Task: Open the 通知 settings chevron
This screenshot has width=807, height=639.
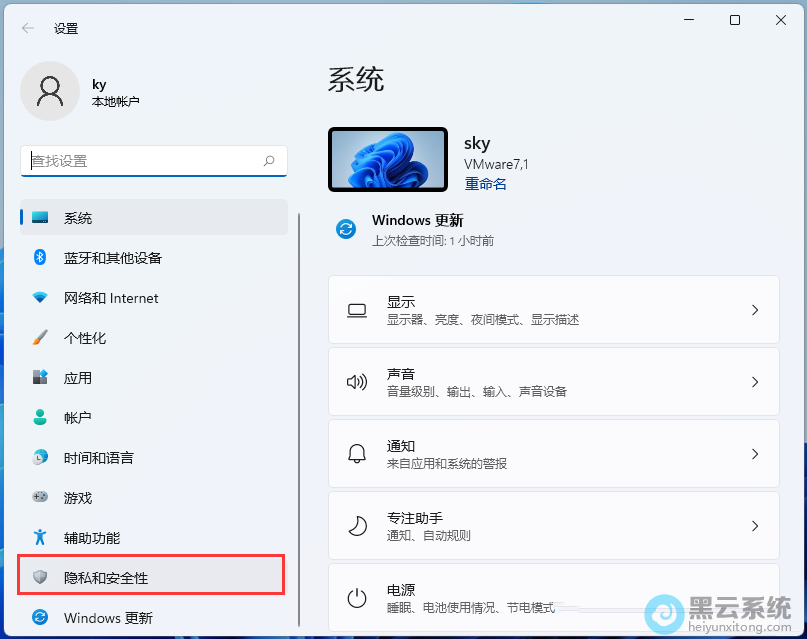Action: 755,454
